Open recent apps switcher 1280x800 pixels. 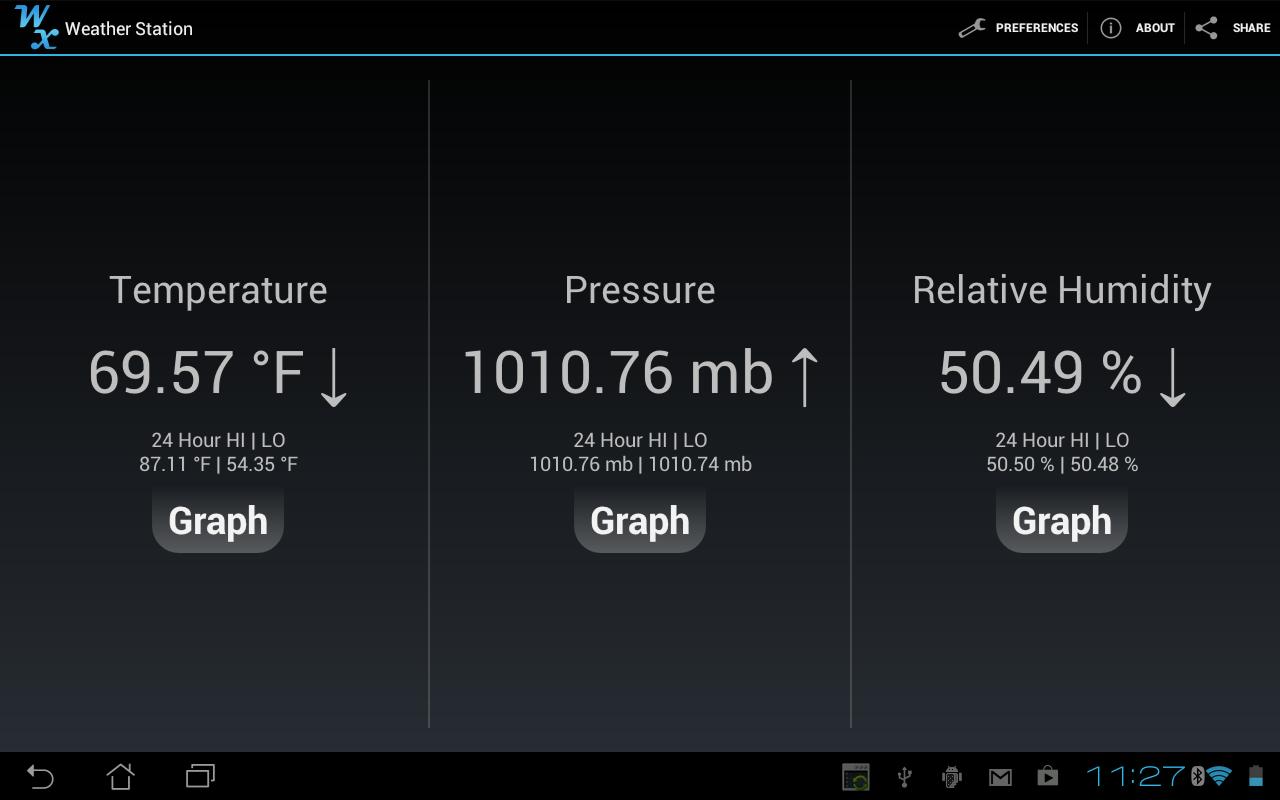[x=200, y=776]
